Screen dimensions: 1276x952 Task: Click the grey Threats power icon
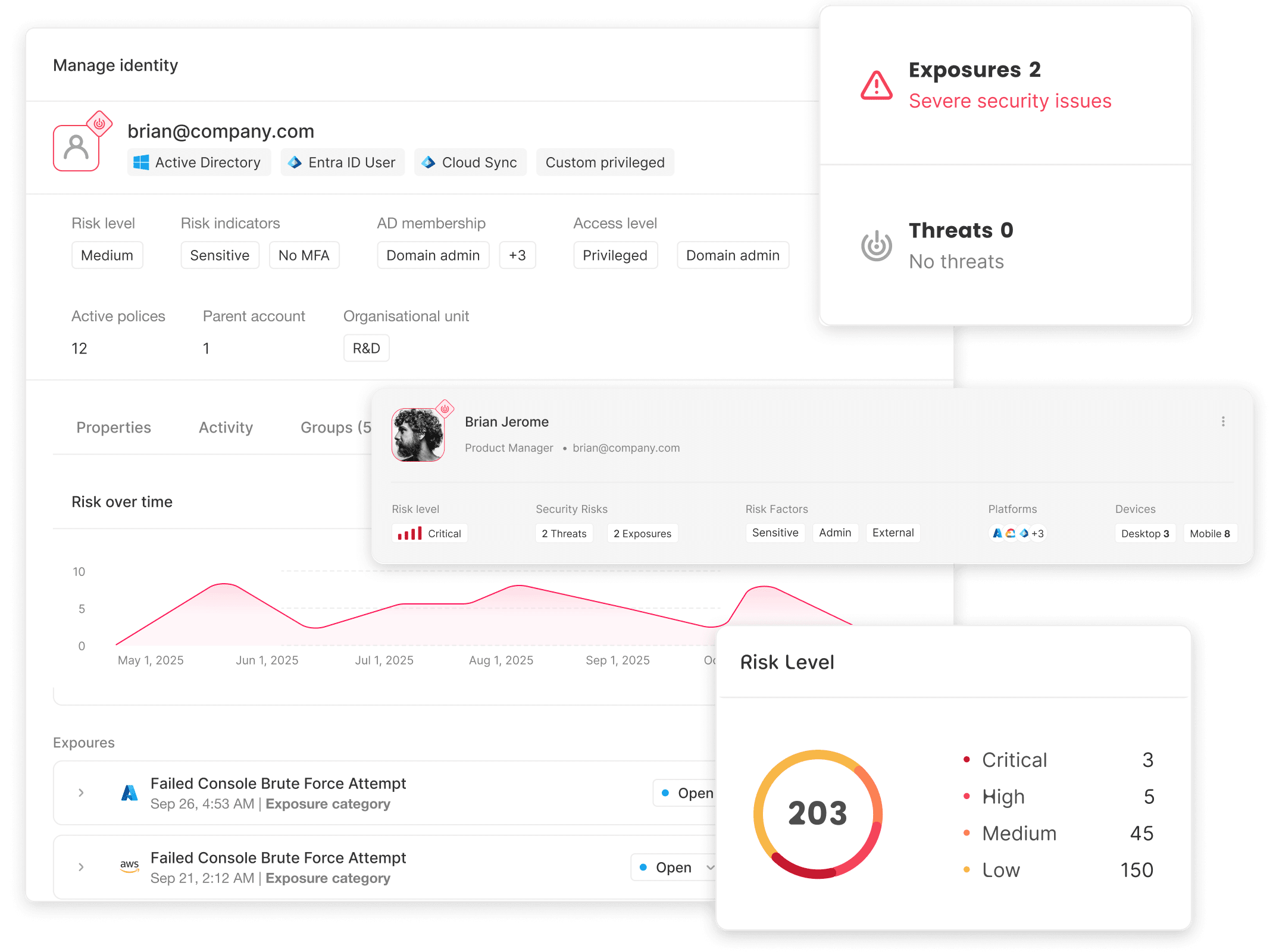click(876, 245)
